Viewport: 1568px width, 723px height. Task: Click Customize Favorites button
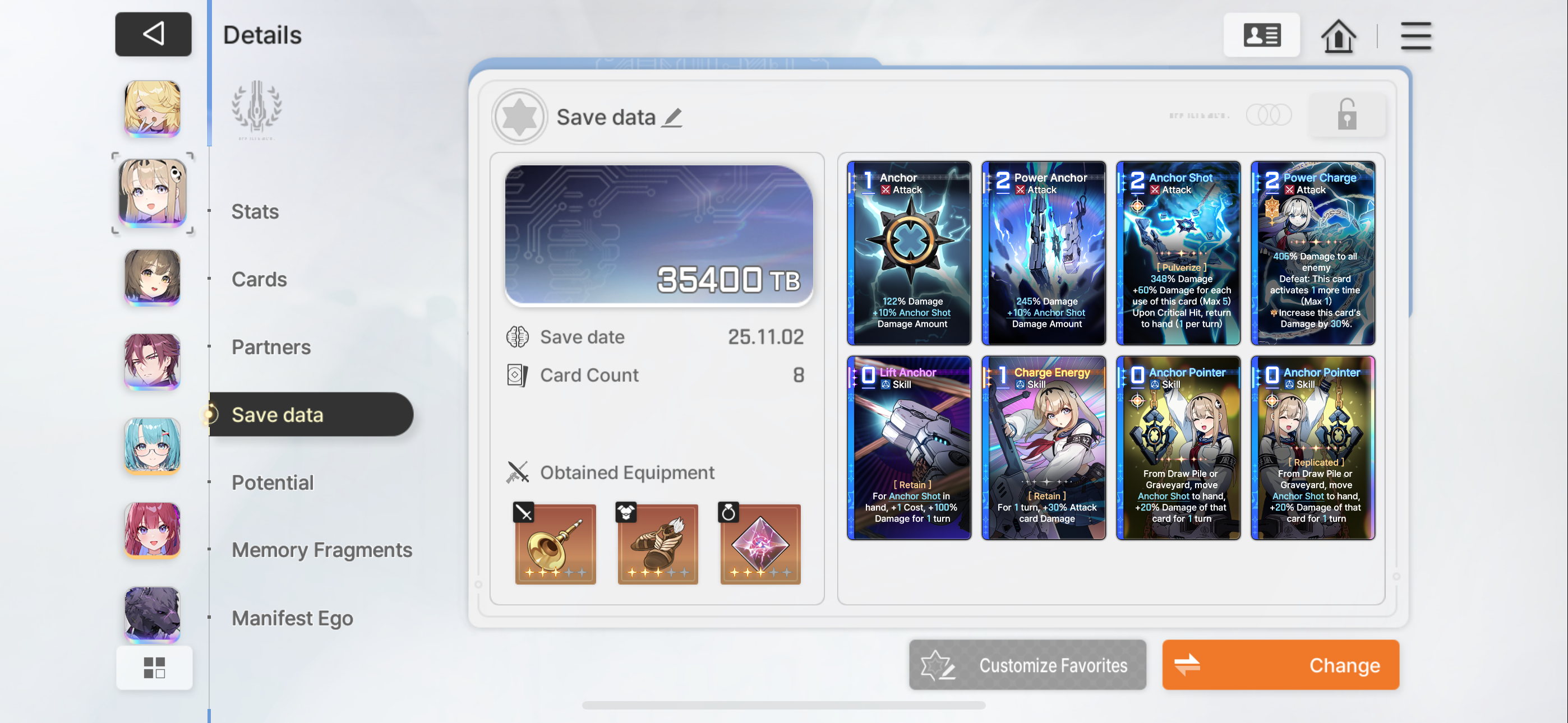1027,665
